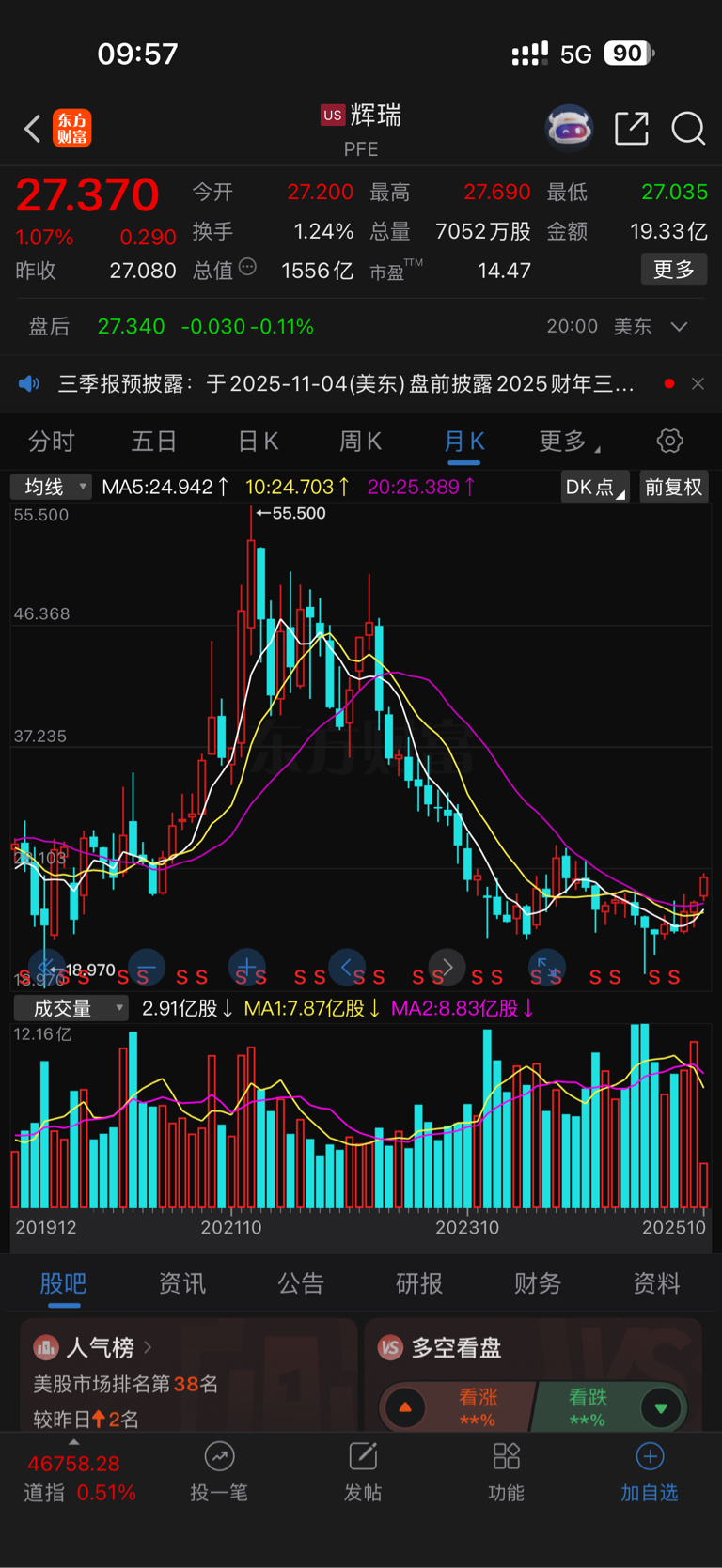Tap the chart zoom-out minus icon
The height and width of the screenshot is (1568, 722).
pyautogui.click(x=147, y=967)
